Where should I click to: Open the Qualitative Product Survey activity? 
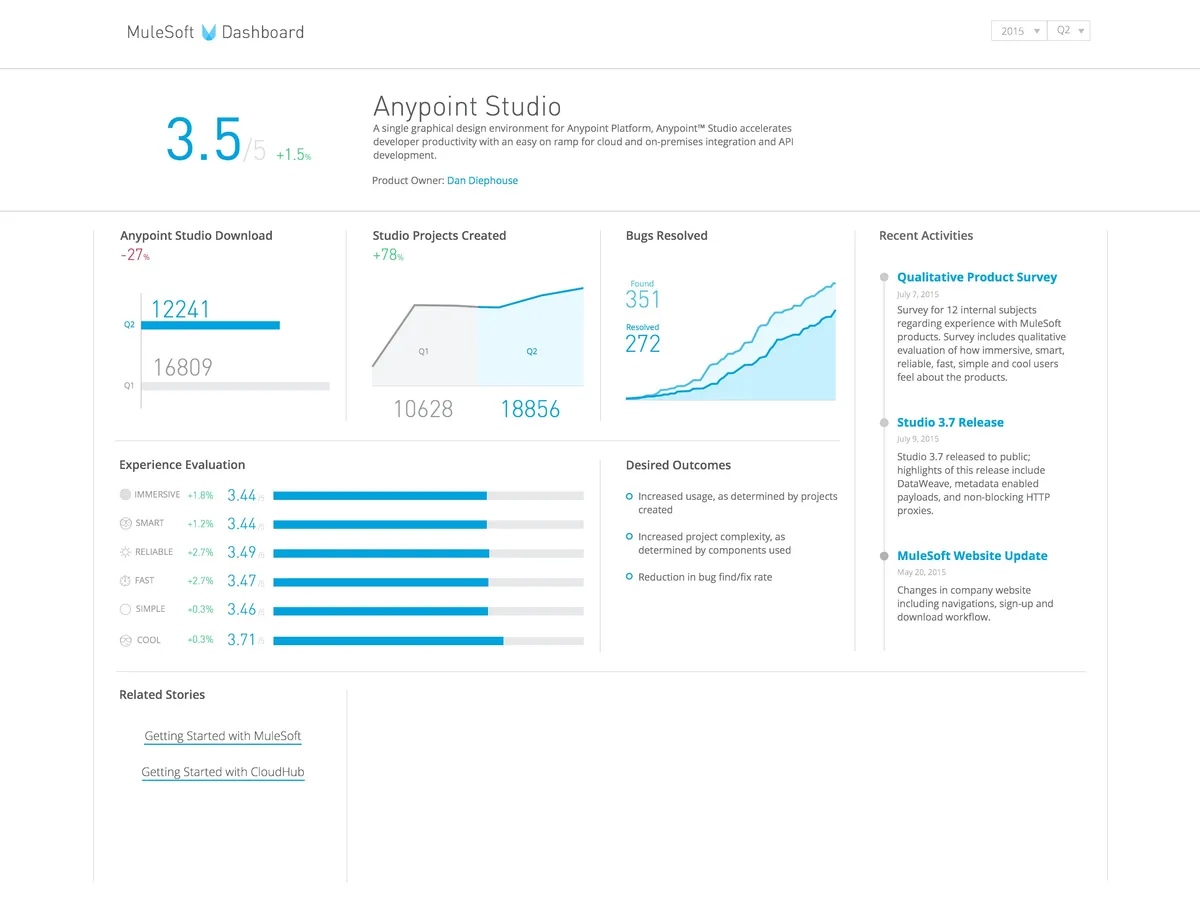[x=976, y=277]
